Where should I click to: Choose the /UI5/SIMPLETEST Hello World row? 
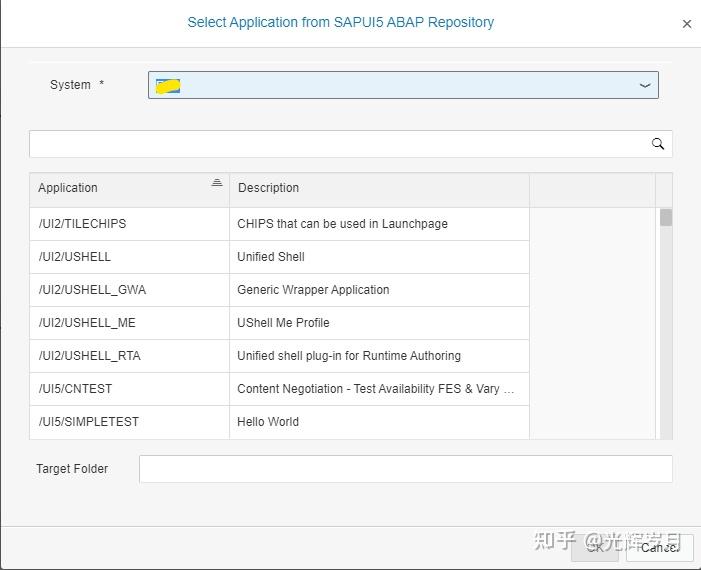89,422
